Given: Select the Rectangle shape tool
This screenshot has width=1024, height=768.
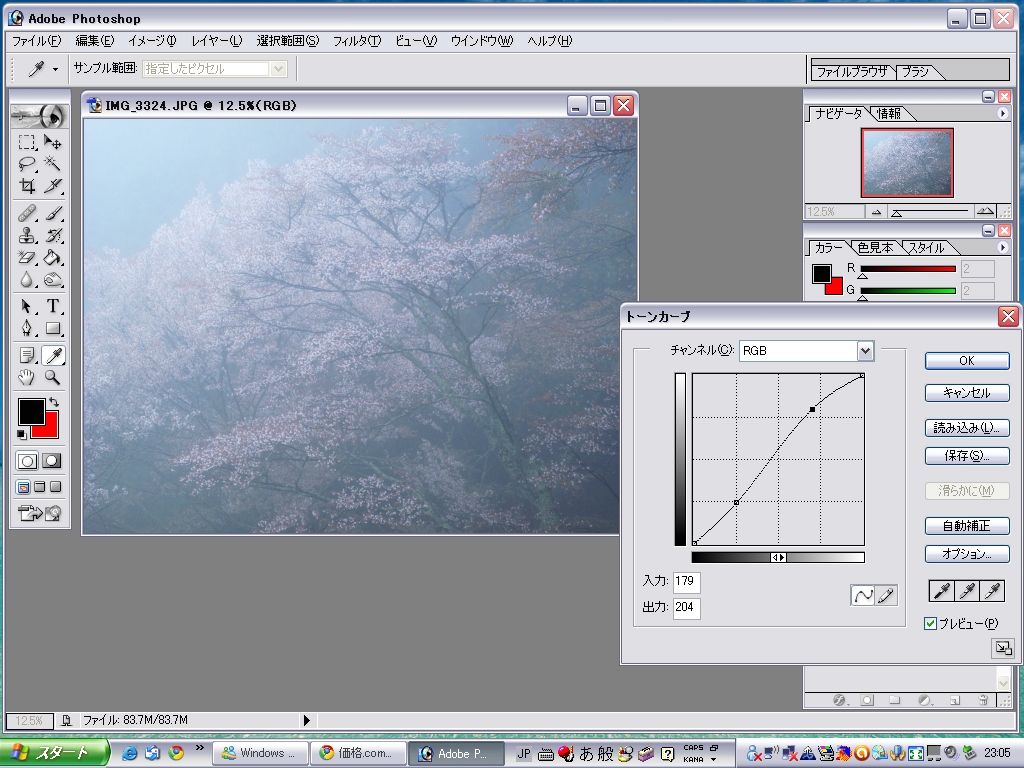Looking at the screenshot, I should click(52, 328).
